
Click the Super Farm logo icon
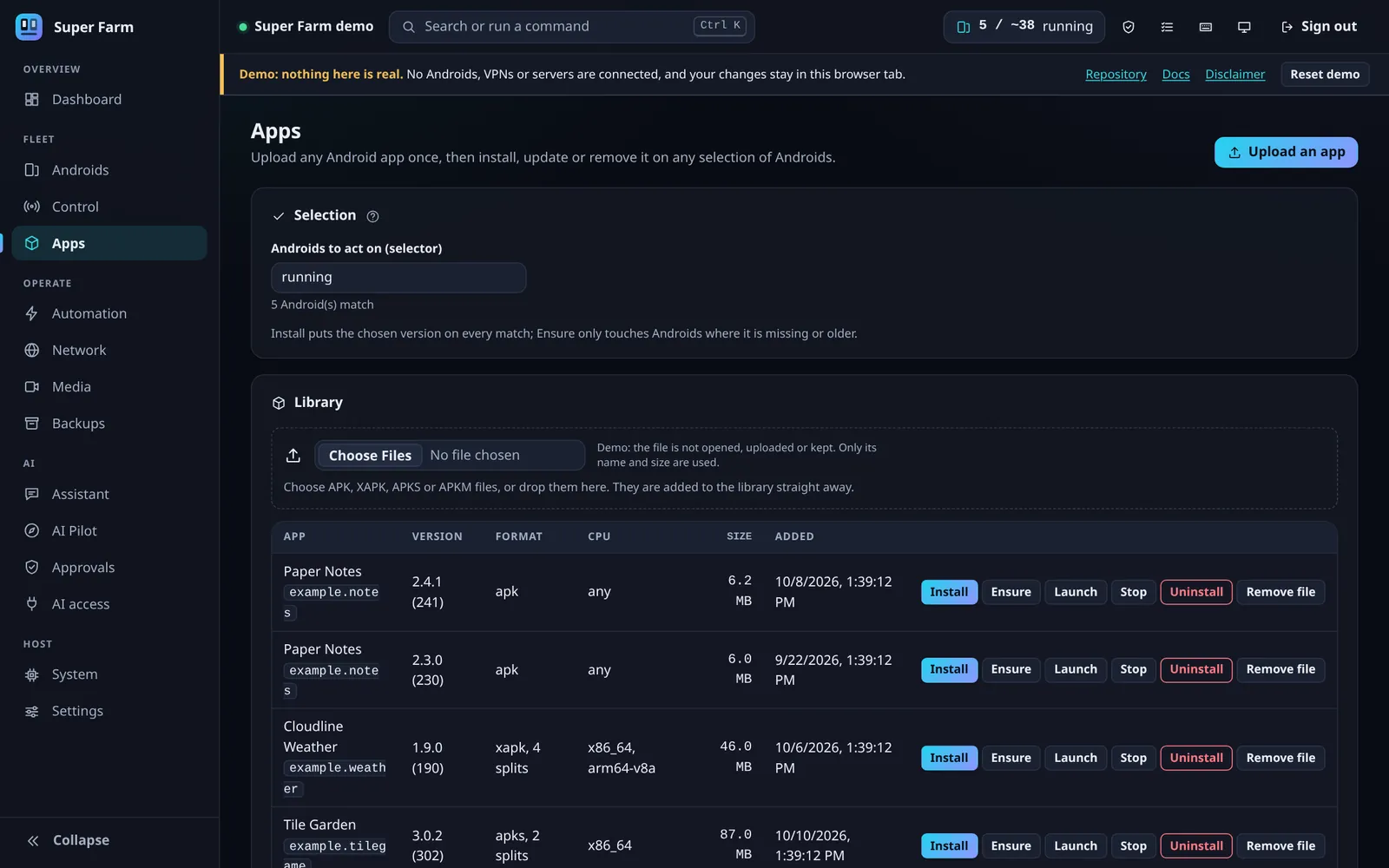pyautogui.click(x=29, y=27)
